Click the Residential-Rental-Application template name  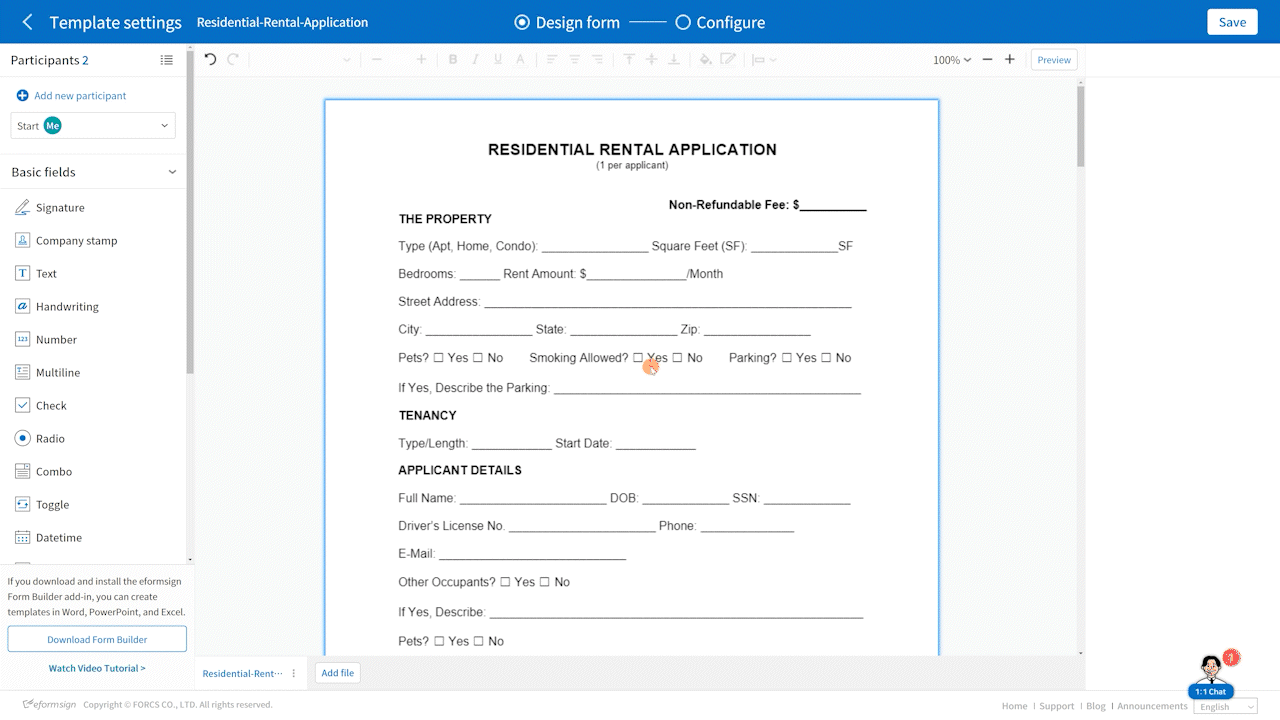(282, 22)
